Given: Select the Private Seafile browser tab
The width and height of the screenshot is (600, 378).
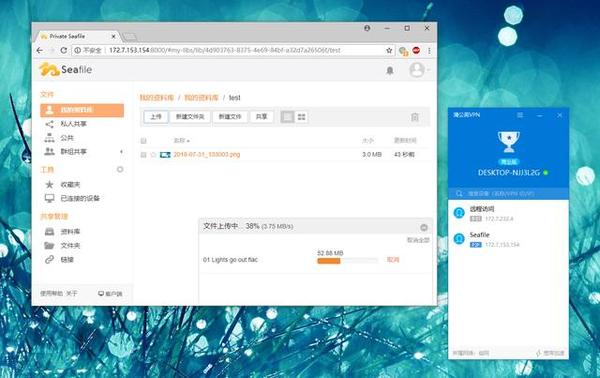Looking at the screenshot, I should [x=77, y=36].
